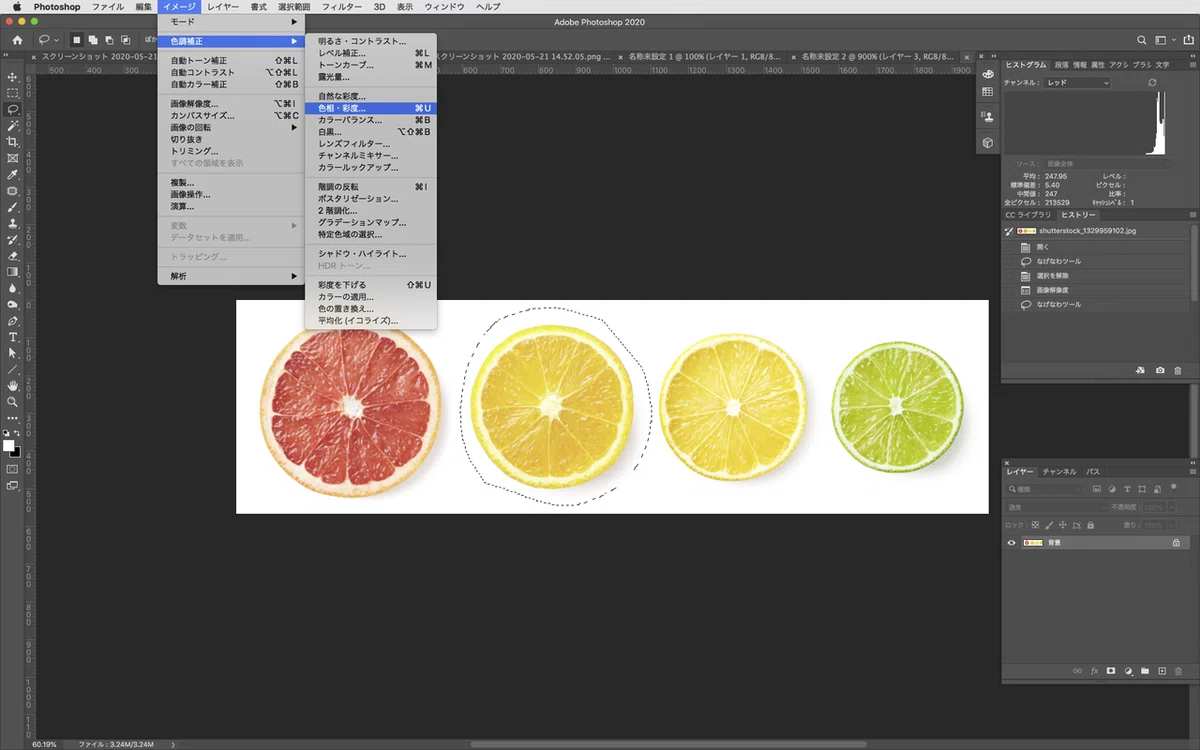The image size is (1200, 750).
Task: Choose カラーバランス... menu item
Action: coord(370,120)
